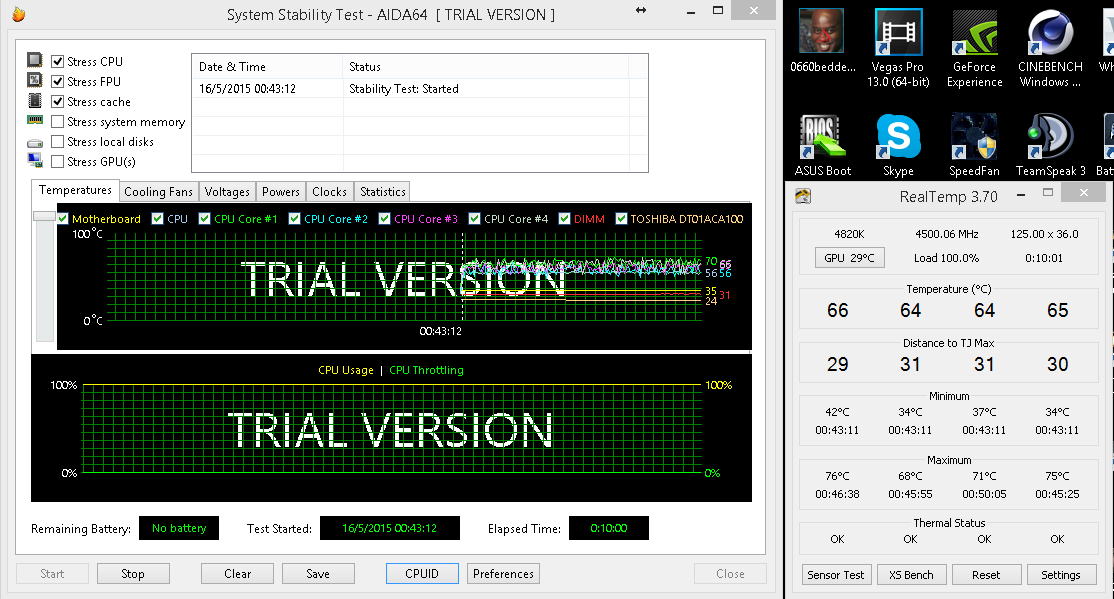
Task: Click the disk drive icon beside Stress local disks
Action: 35,143
